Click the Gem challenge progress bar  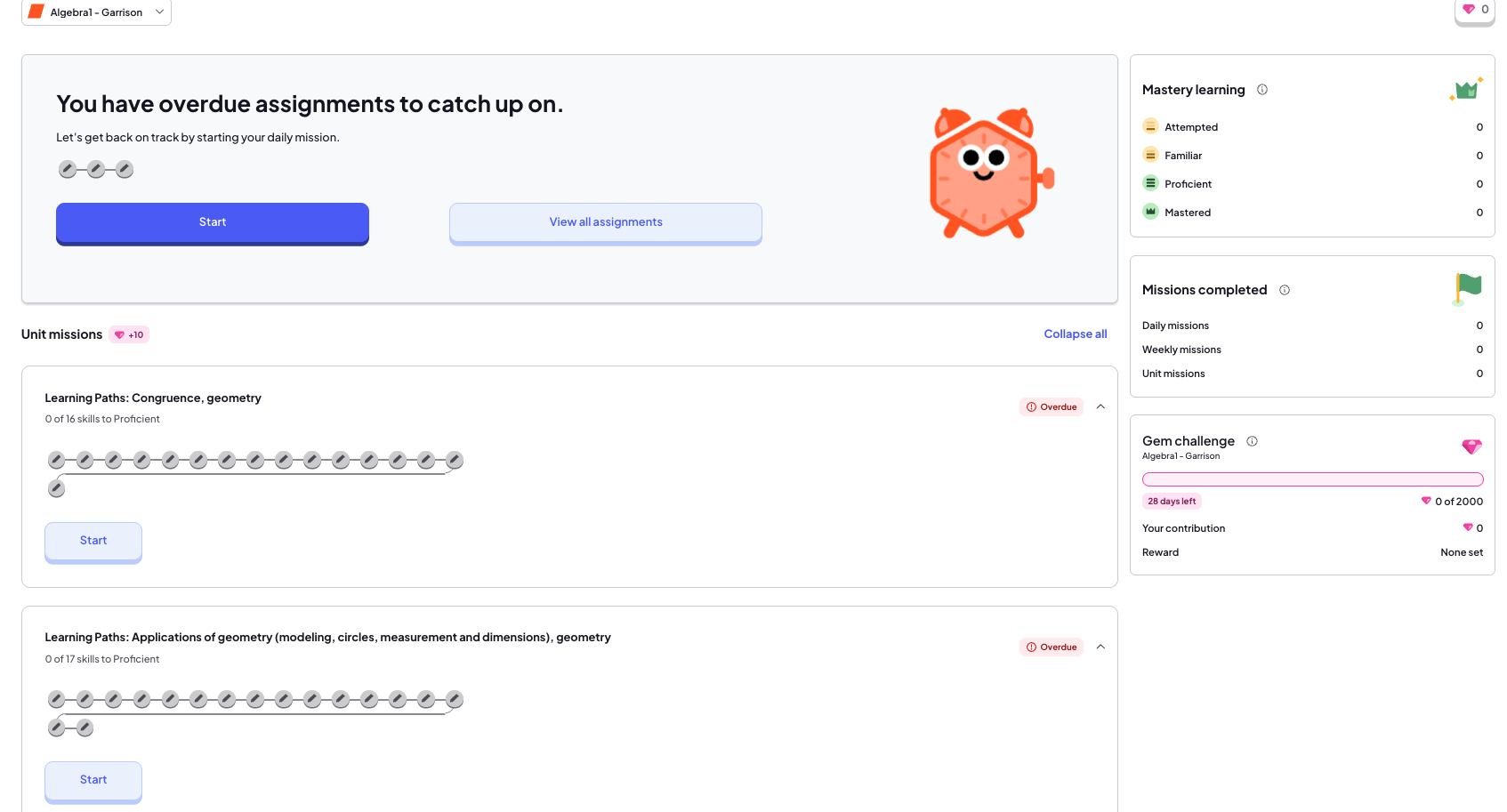click(1312, 479)
